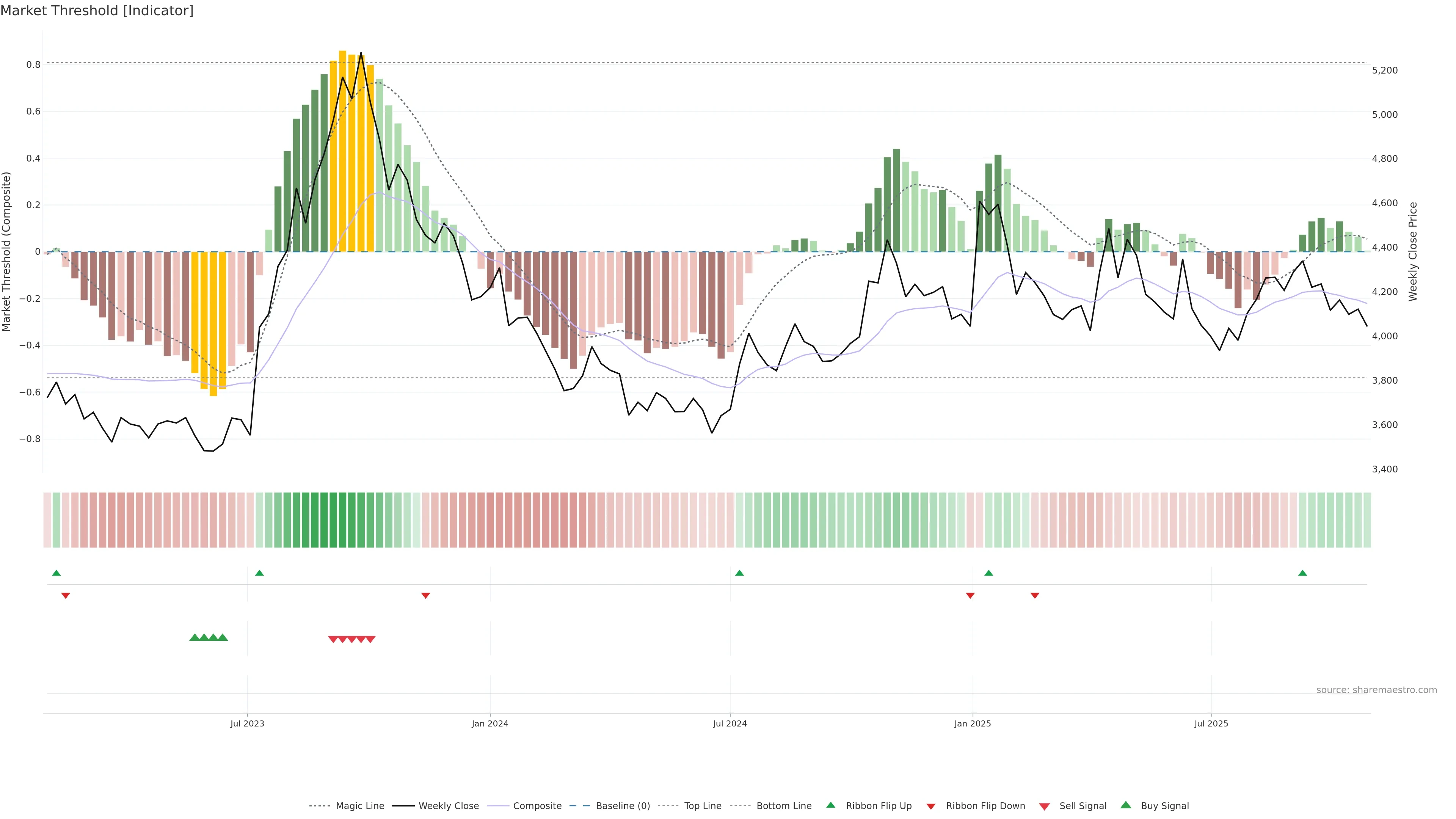Click Sell Signal legend red triangle
1456x819 pixels.
(1044, 806)
